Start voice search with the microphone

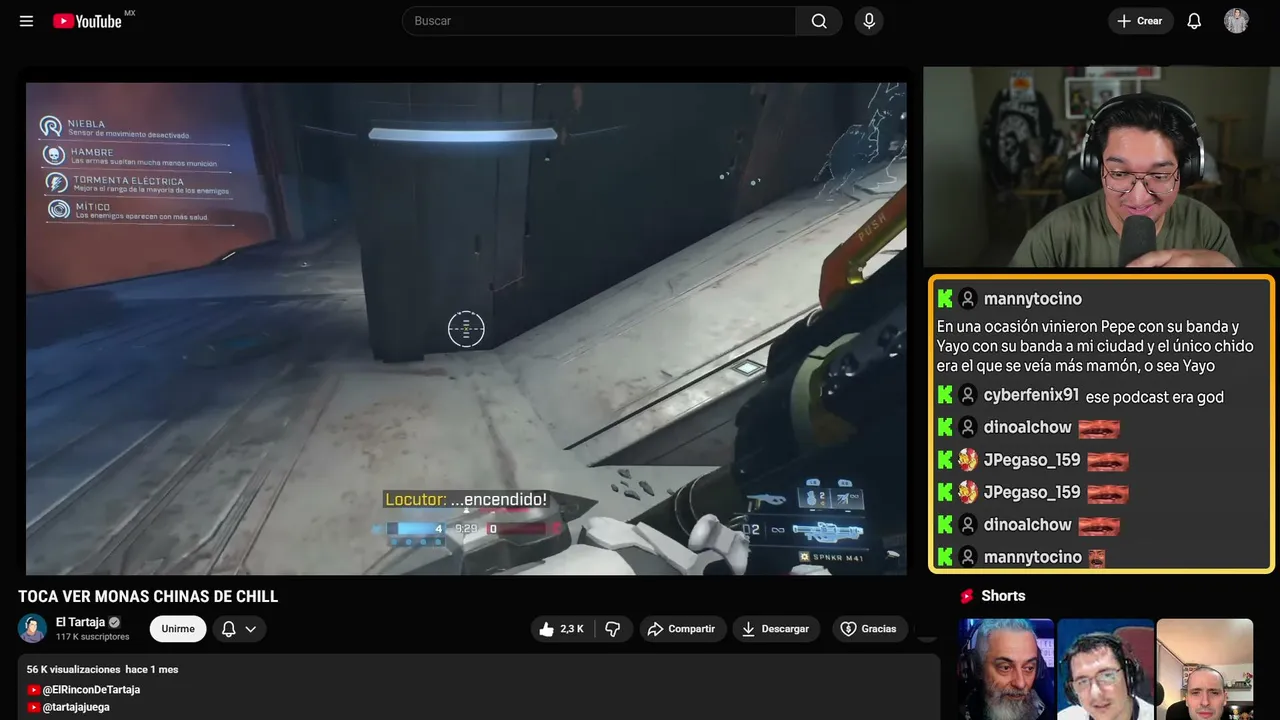[x=869, y=21]
